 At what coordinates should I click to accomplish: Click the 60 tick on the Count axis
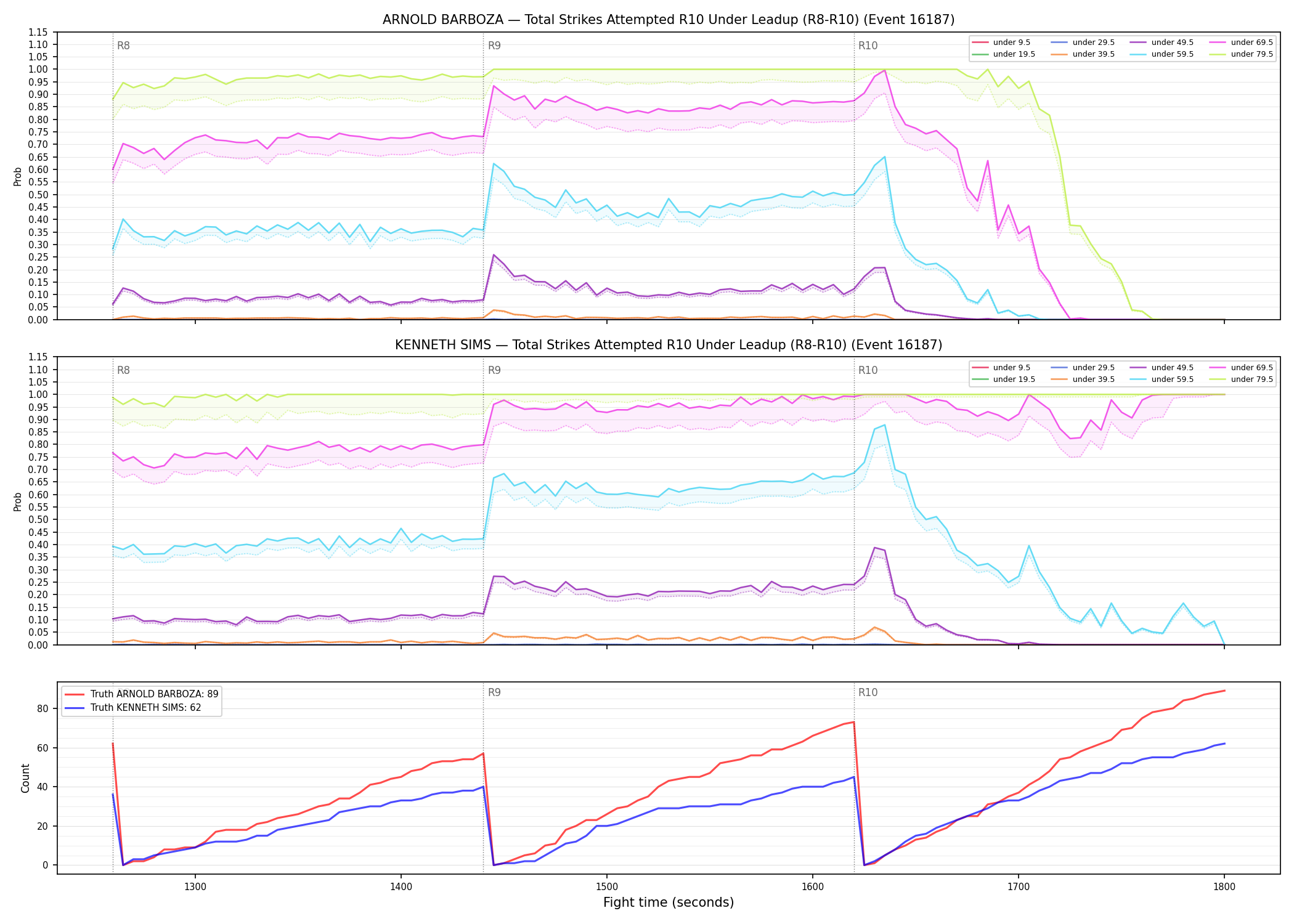[x=43, y=748]
